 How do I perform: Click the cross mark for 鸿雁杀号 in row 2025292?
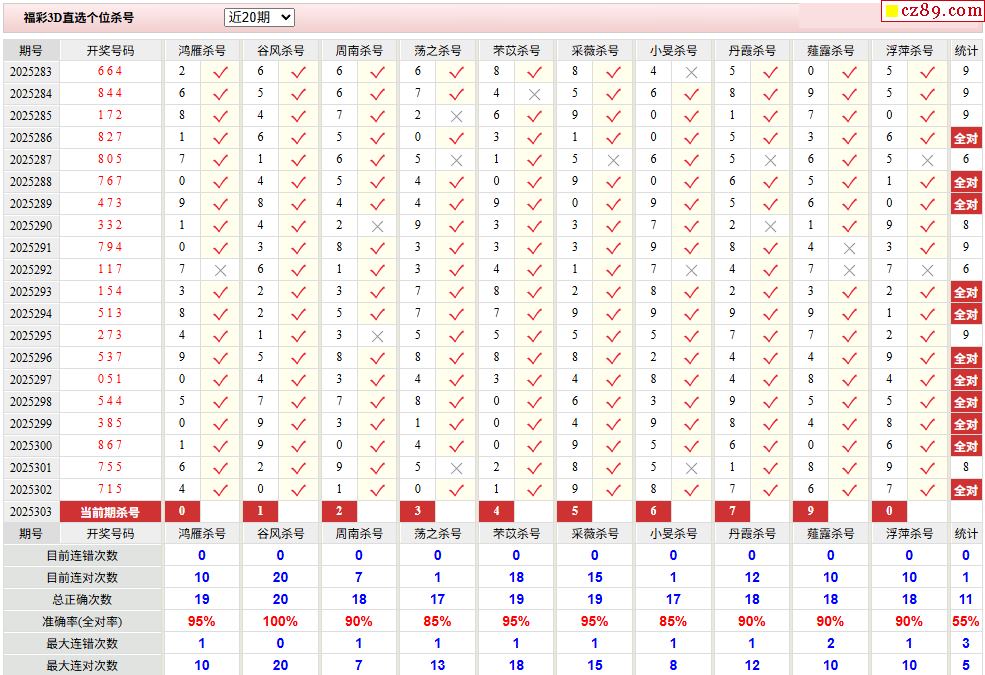pyautogui.click(x=221, y=270)
